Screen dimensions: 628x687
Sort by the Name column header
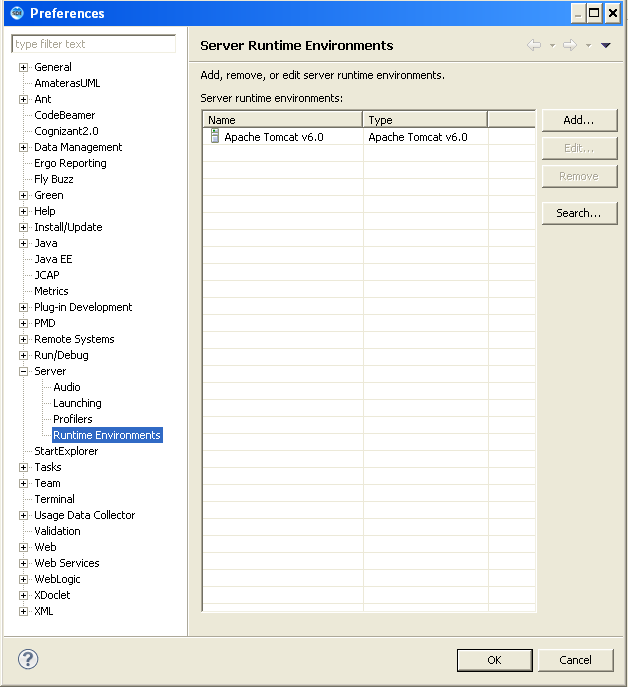(283, 120)
